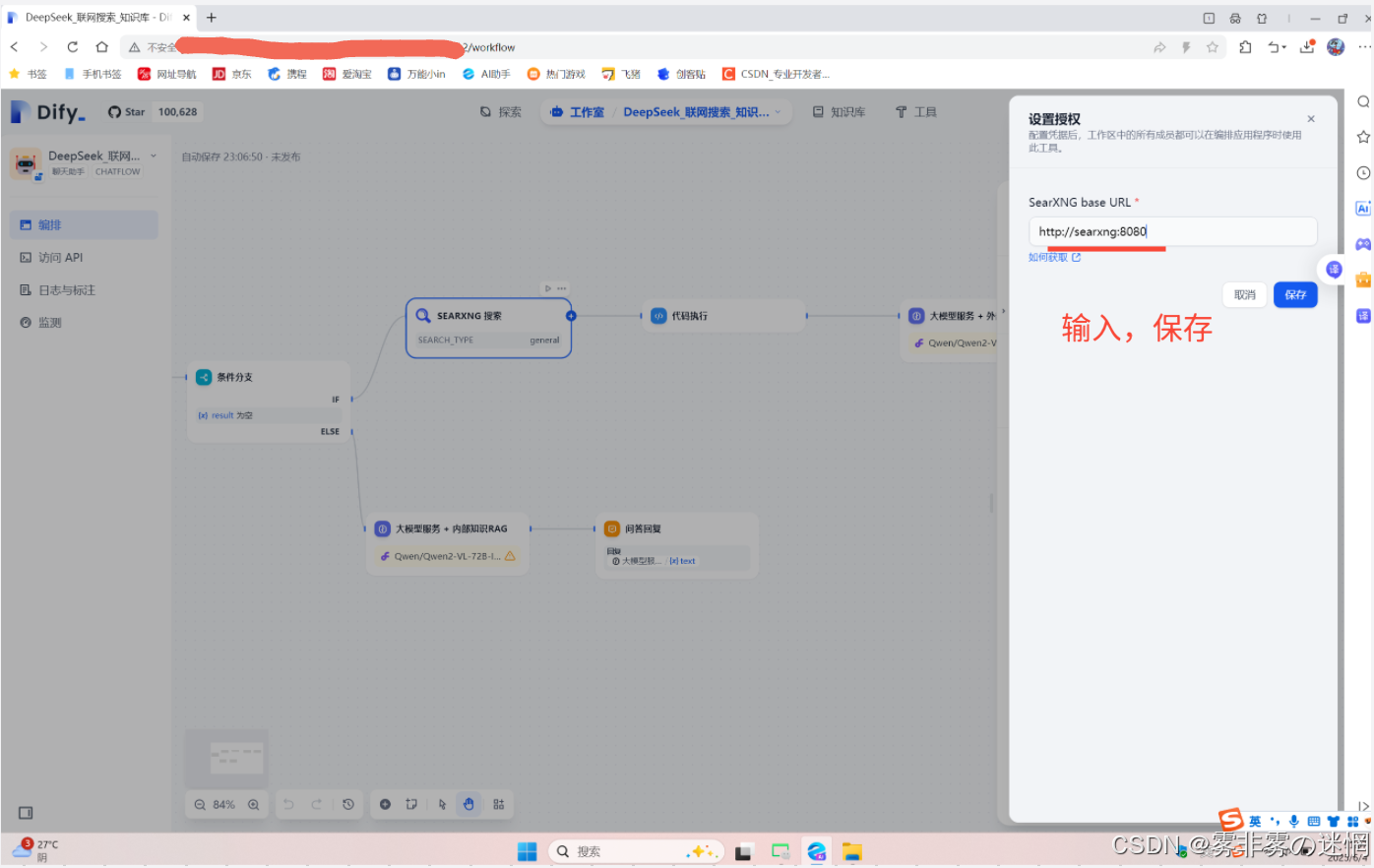Open the 爱淘宝 bookmark

click(347, 74)
